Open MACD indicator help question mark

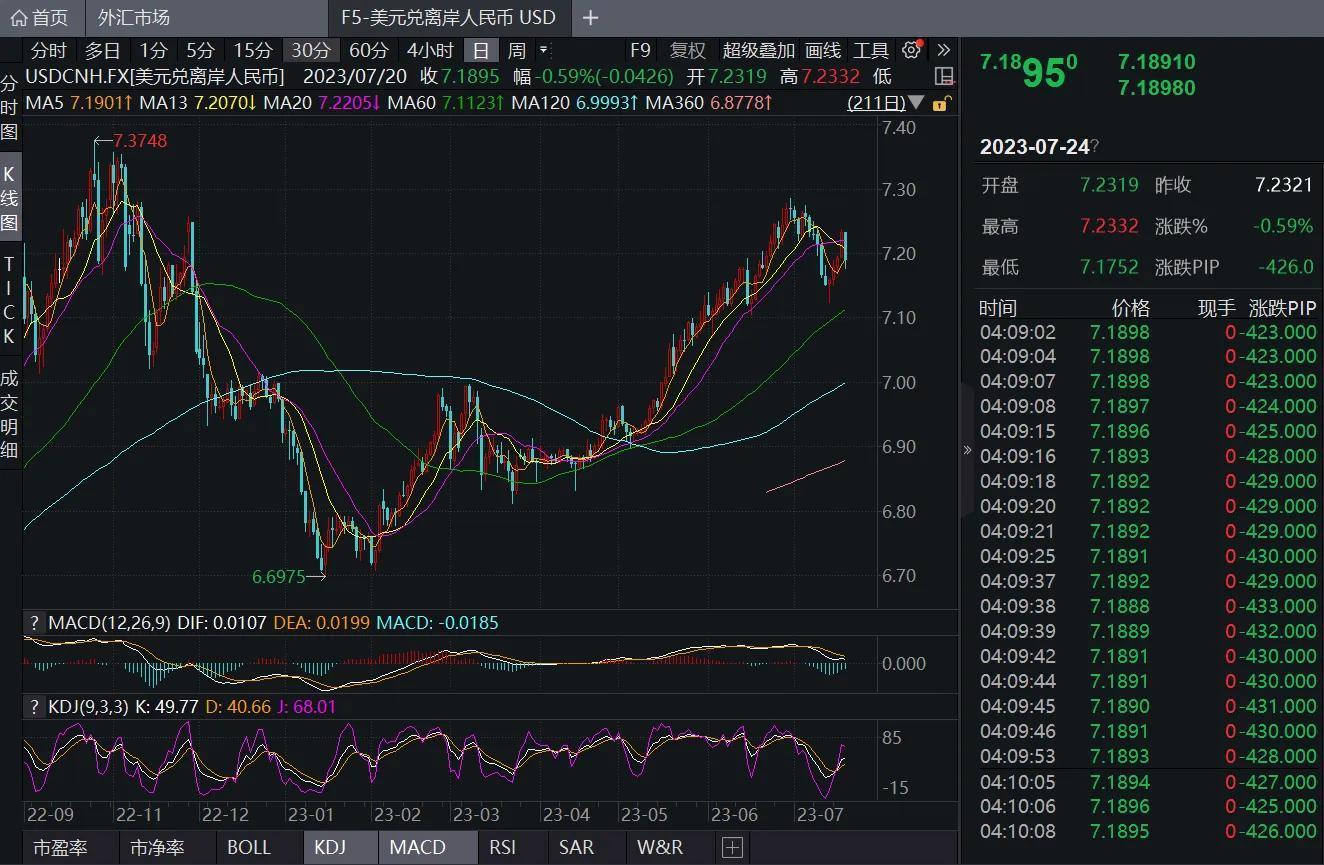coord(34,623)
